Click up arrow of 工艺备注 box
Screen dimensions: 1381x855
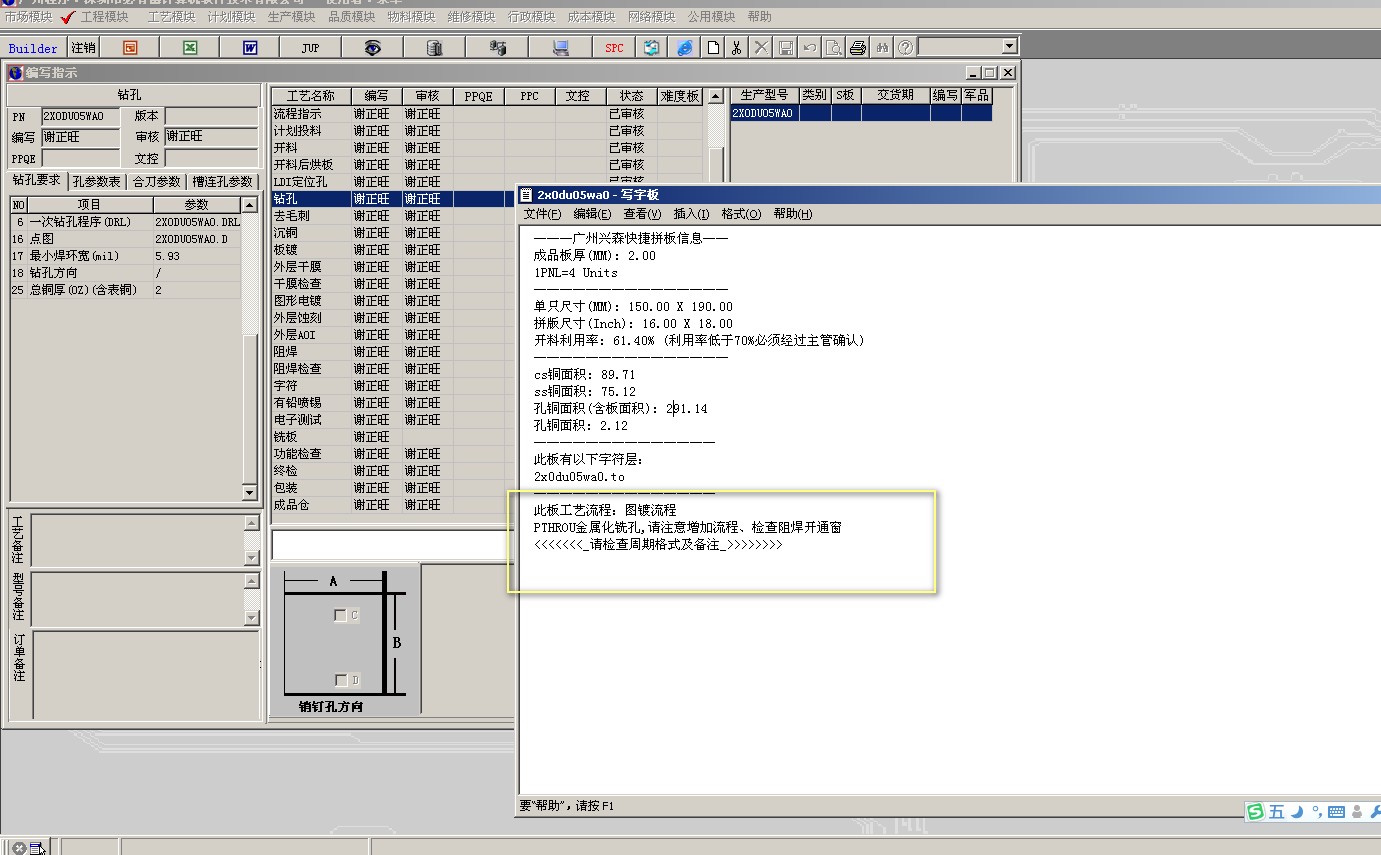click(251, 523)
